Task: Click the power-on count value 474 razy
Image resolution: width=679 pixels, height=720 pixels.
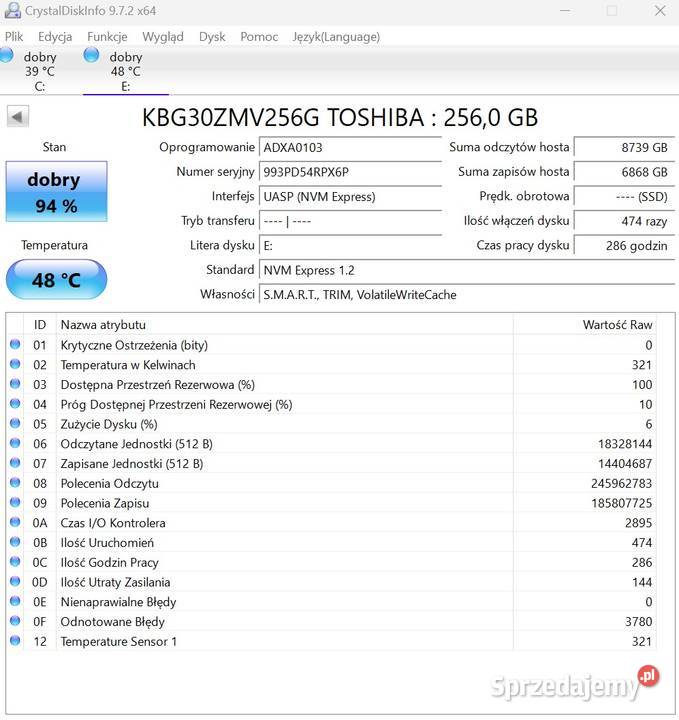Action: pos(624,221)
